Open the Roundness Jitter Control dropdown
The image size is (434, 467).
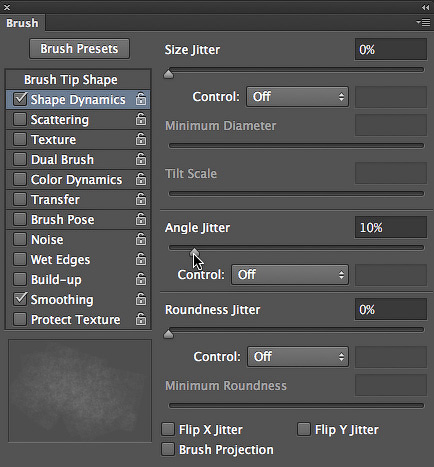click(x=298, y=357)
